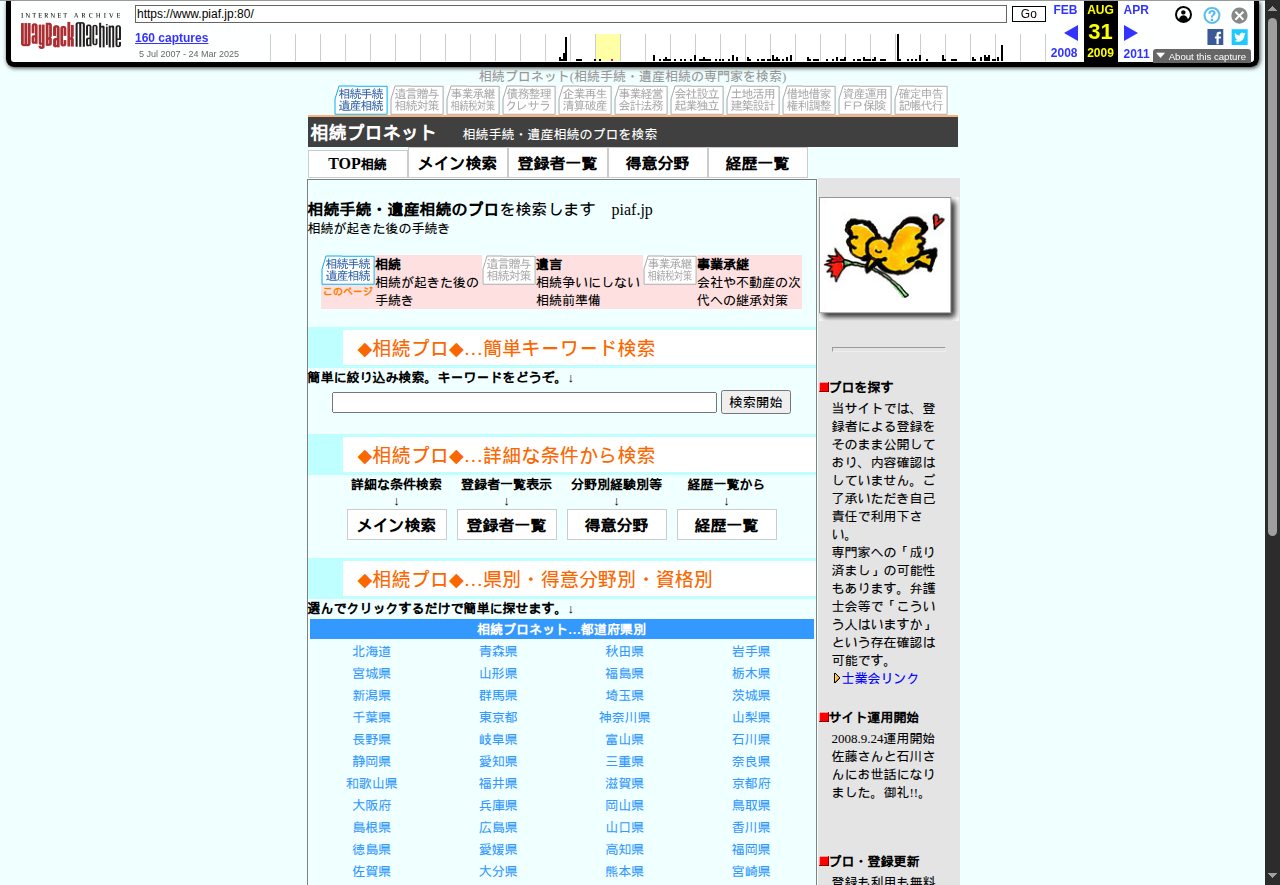Open the メイン検索 tab

457,163
